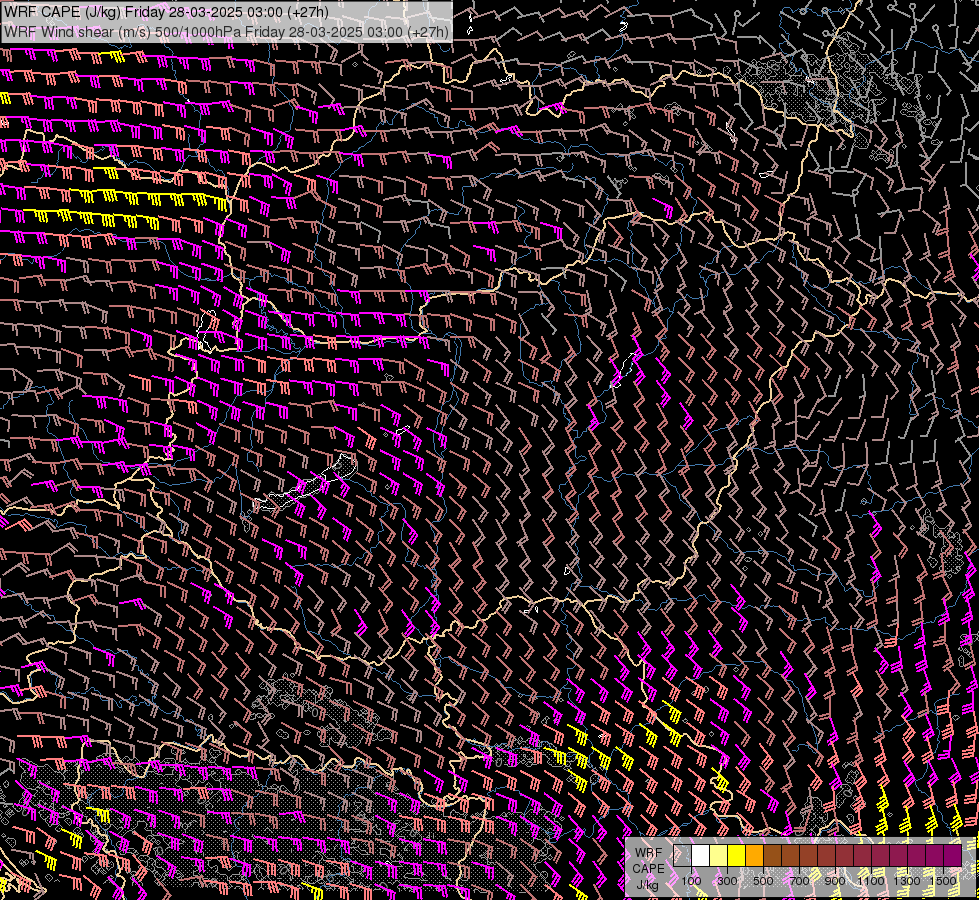Image resolution: width=979 pixels, height=900 pixels.
Task: Select the white CAPE legend swatch
Action: pos(701,856)
